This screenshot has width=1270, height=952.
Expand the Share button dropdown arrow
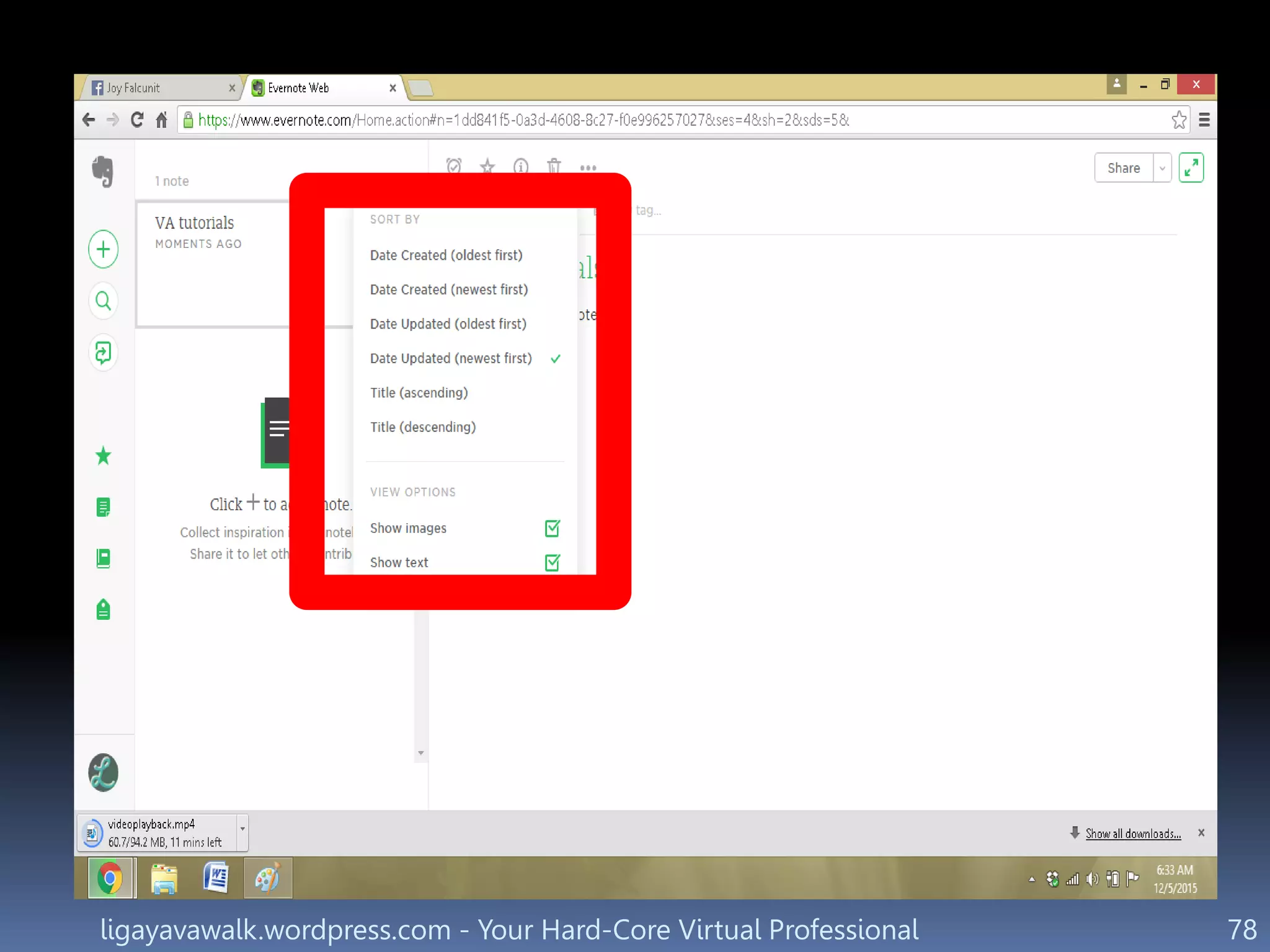tap(1162, 168)
